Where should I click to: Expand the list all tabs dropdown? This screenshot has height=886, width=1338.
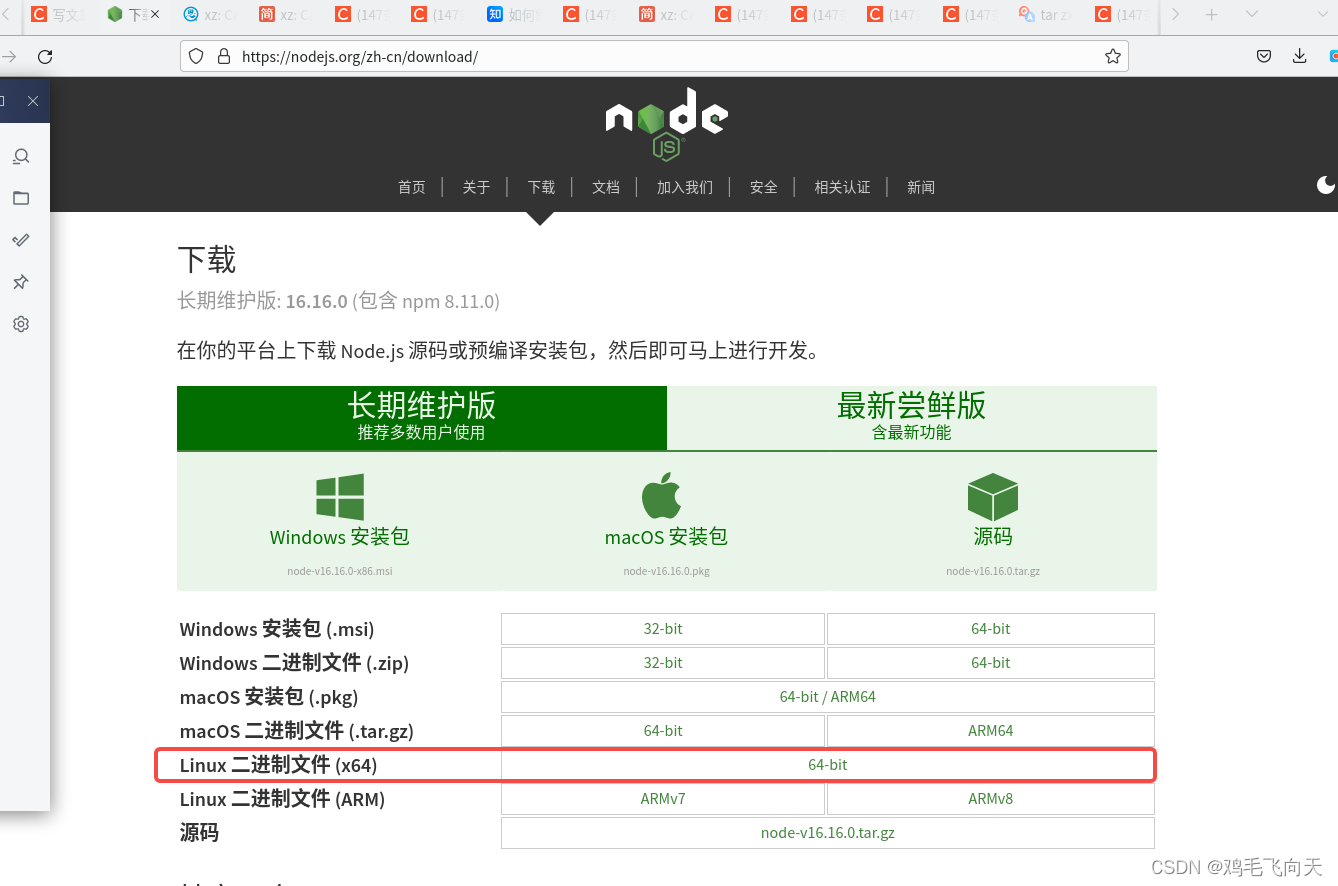click(1252, 14)
